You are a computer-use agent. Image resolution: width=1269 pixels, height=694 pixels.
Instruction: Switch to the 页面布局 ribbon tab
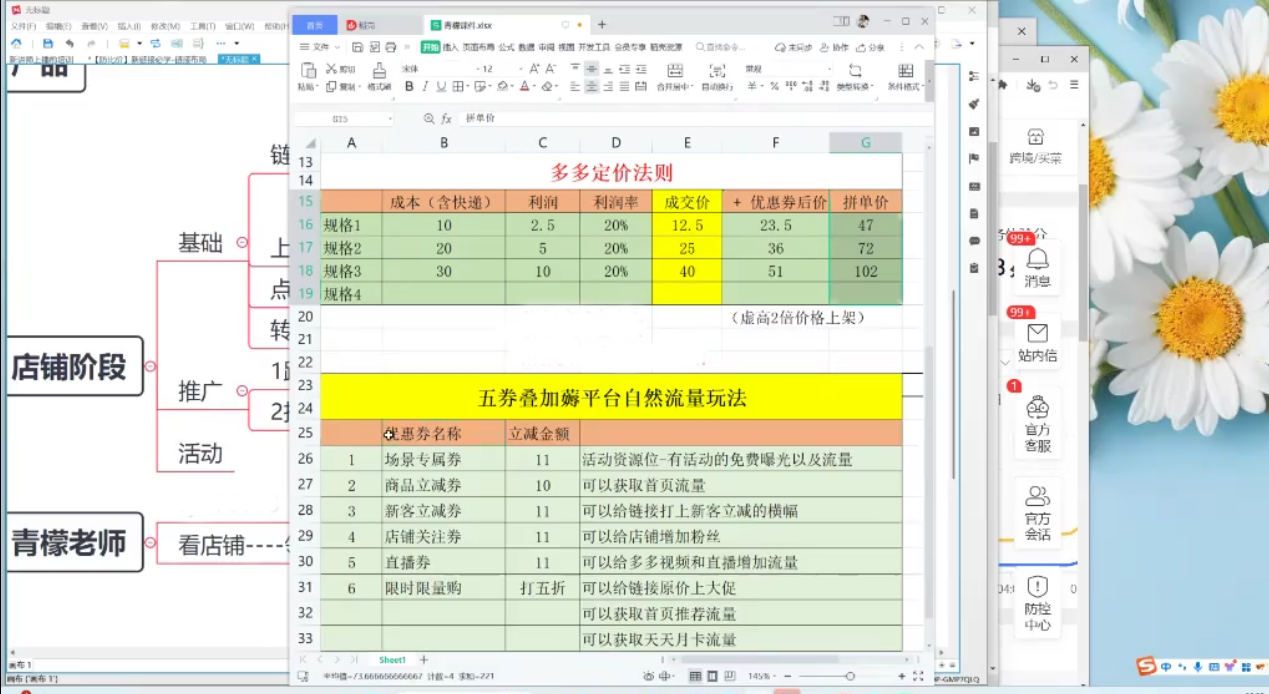point(478,47)
